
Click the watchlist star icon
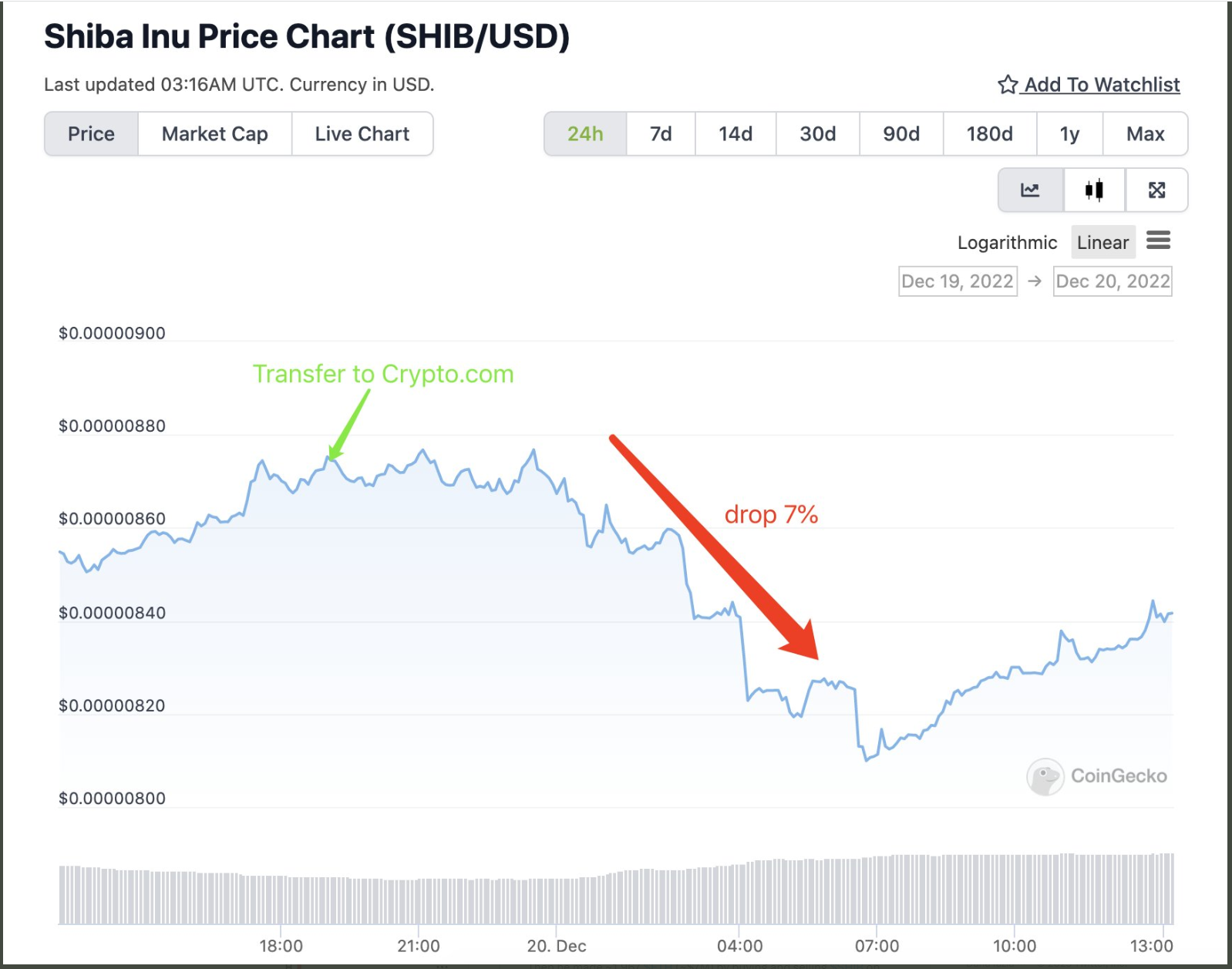(x=1008, y=85)
